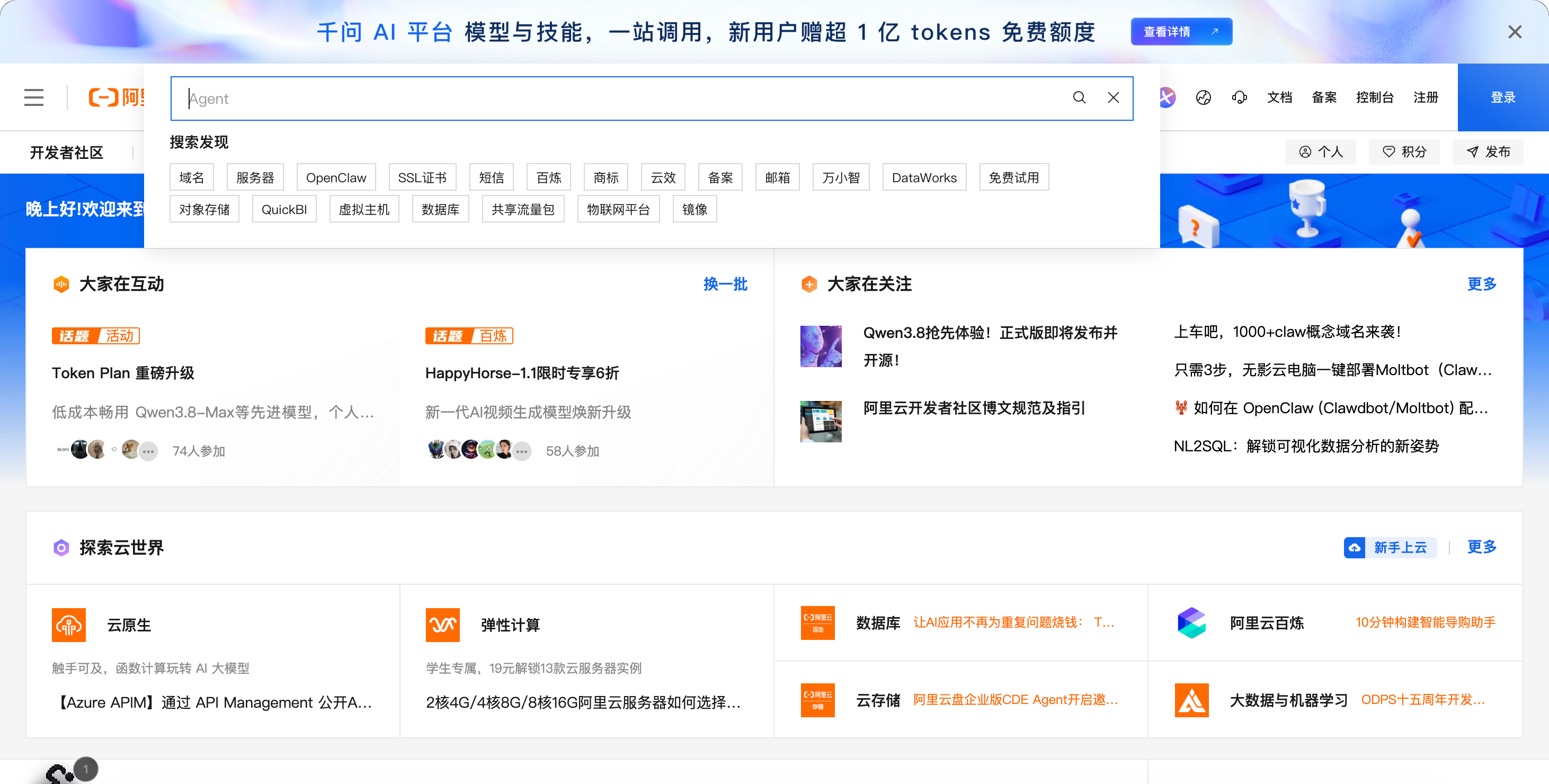
Task: Open 10分钟构建智能导购助手 link
Action: pyautogui.click(x=1426, y=622)
